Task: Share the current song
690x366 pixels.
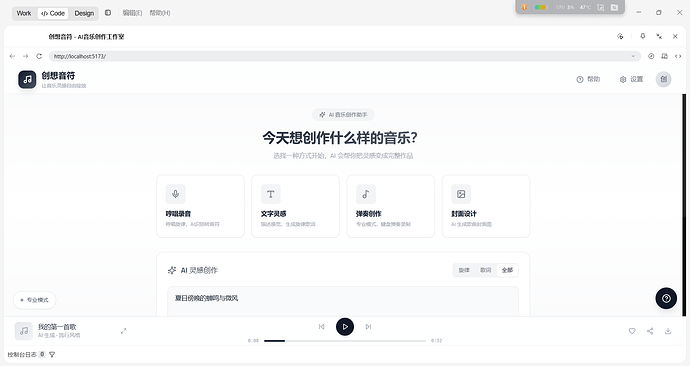Action: point(650,331)
